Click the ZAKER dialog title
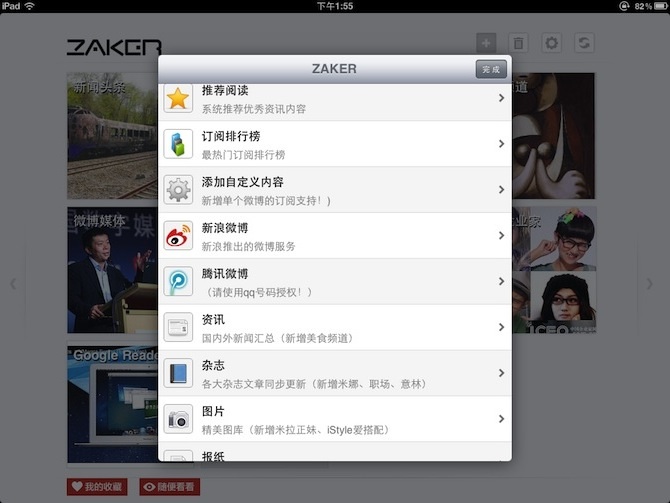670x503 pixels. [334, 69]
